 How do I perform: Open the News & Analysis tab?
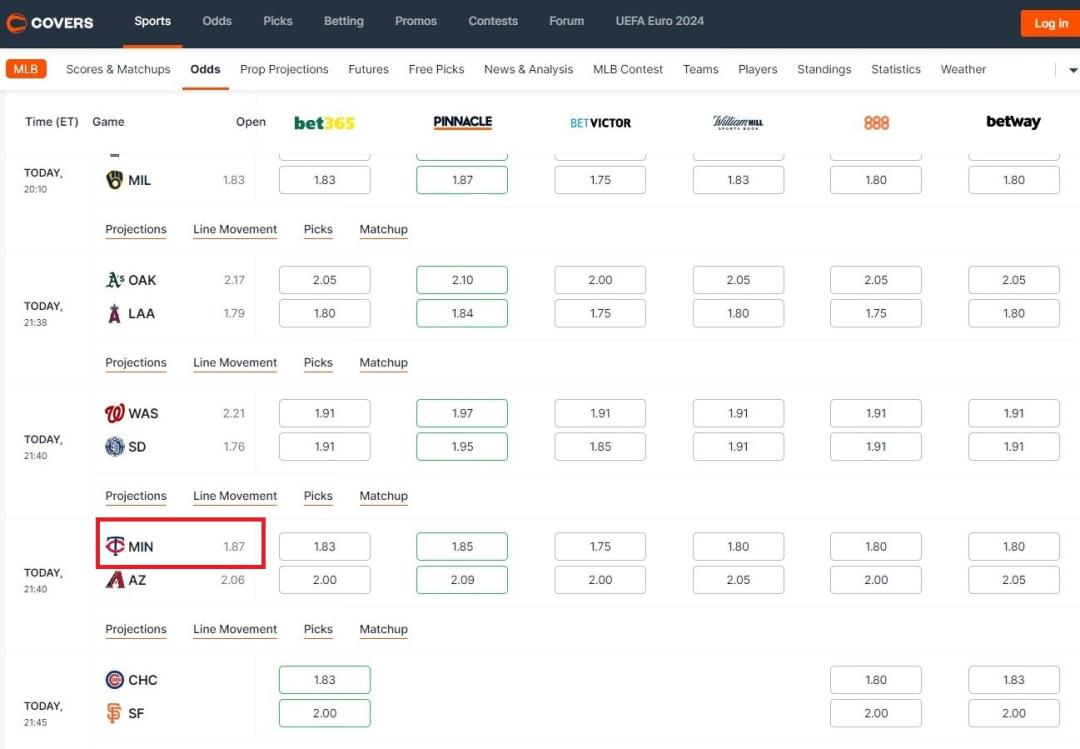coord(528,69)
